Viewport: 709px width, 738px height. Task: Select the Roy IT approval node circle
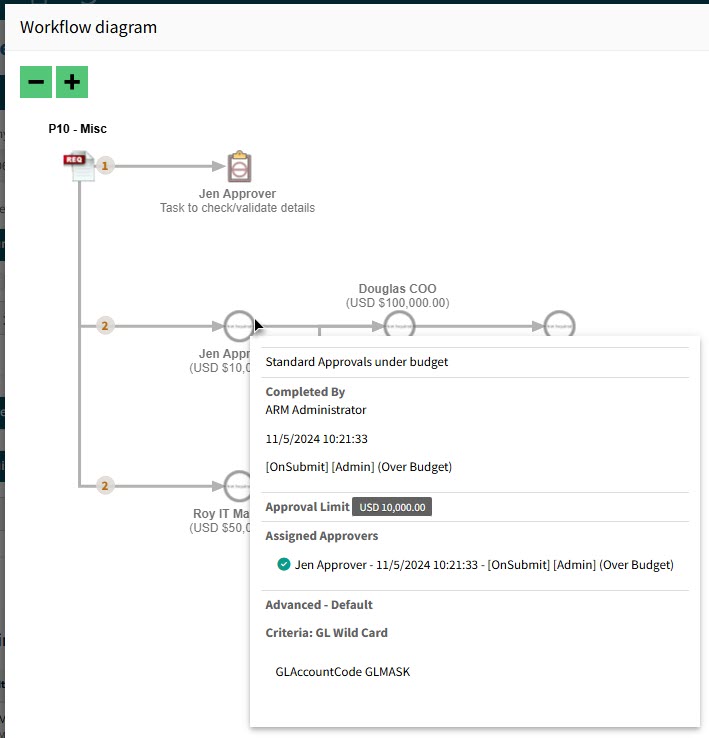[238, 485]
